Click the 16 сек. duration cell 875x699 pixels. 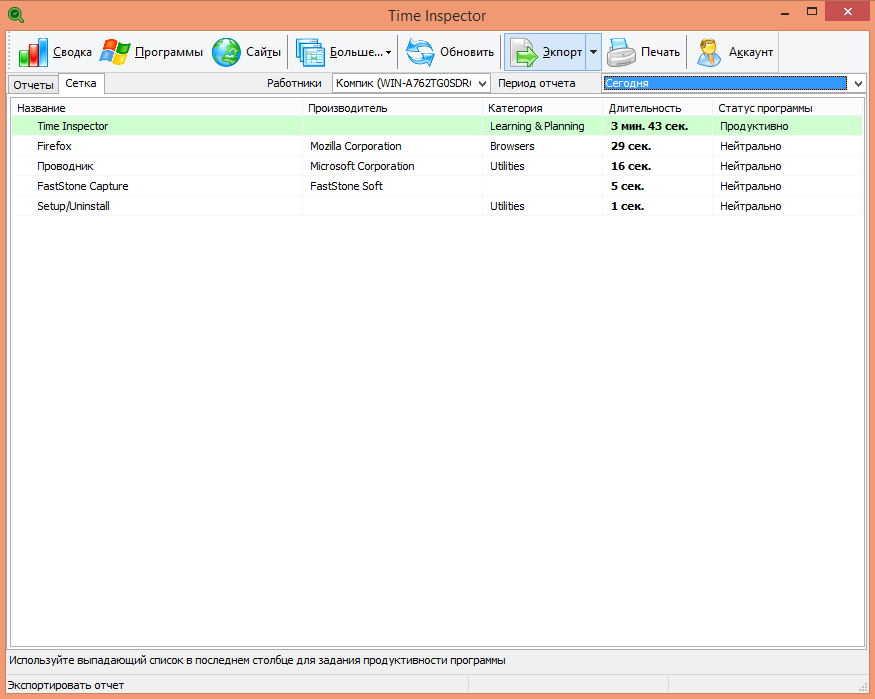pyautogui.click(x=631, y=166)
